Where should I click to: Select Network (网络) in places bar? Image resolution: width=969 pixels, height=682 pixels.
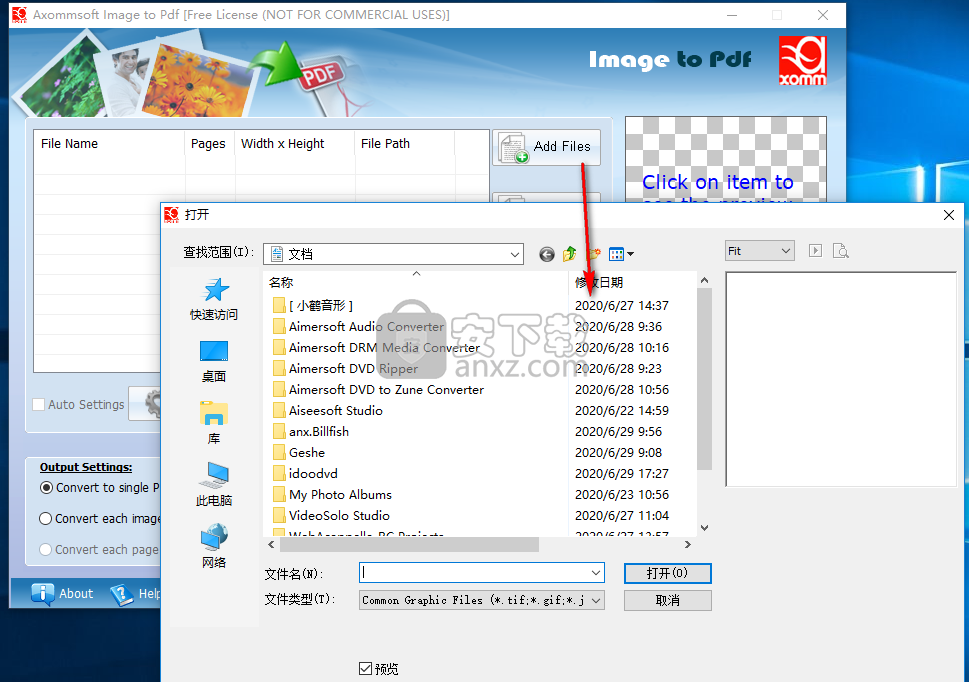tap(214, 547)
